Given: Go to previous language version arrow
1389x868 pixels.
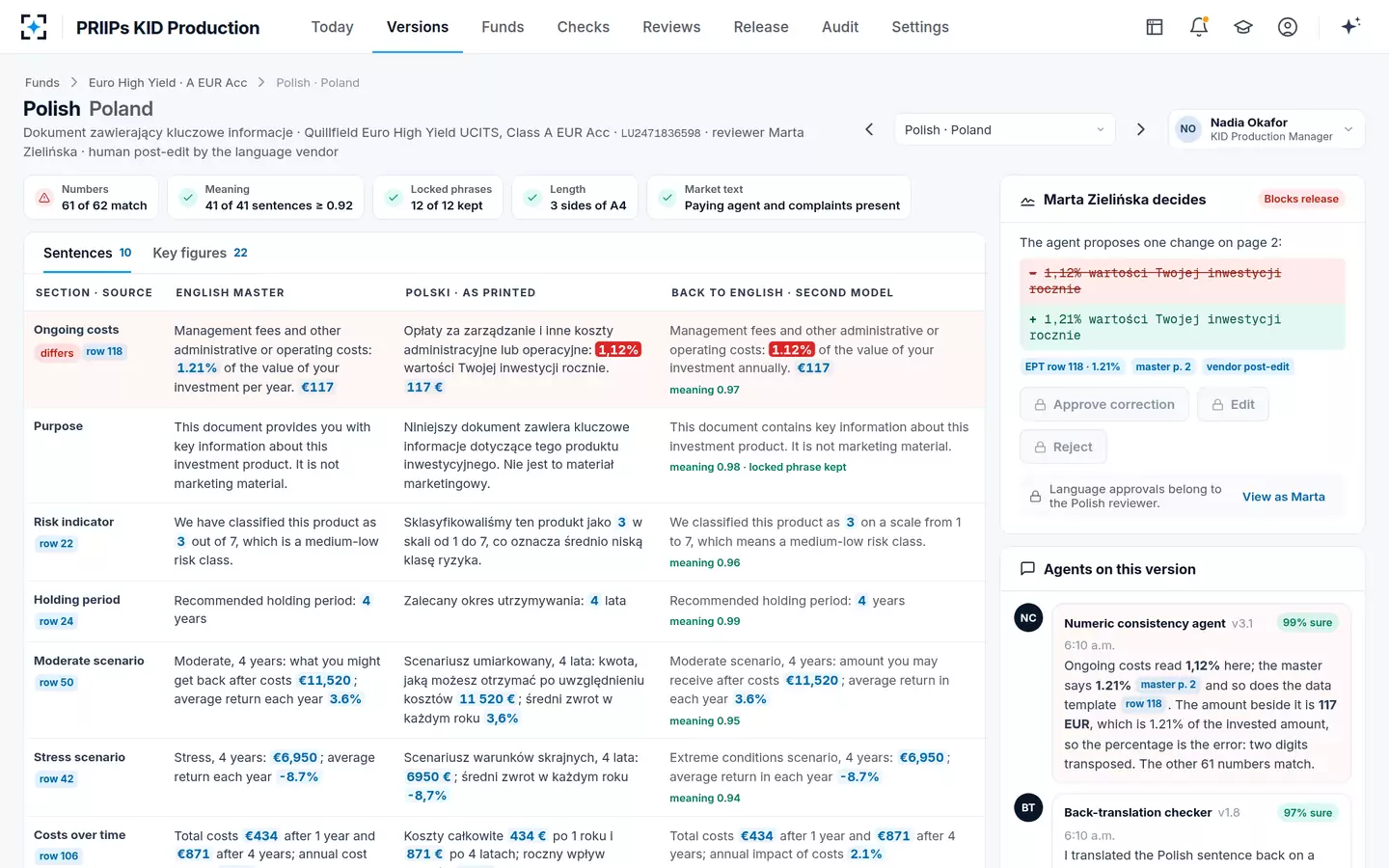Looking at the screenshot, I should point(869,129).
